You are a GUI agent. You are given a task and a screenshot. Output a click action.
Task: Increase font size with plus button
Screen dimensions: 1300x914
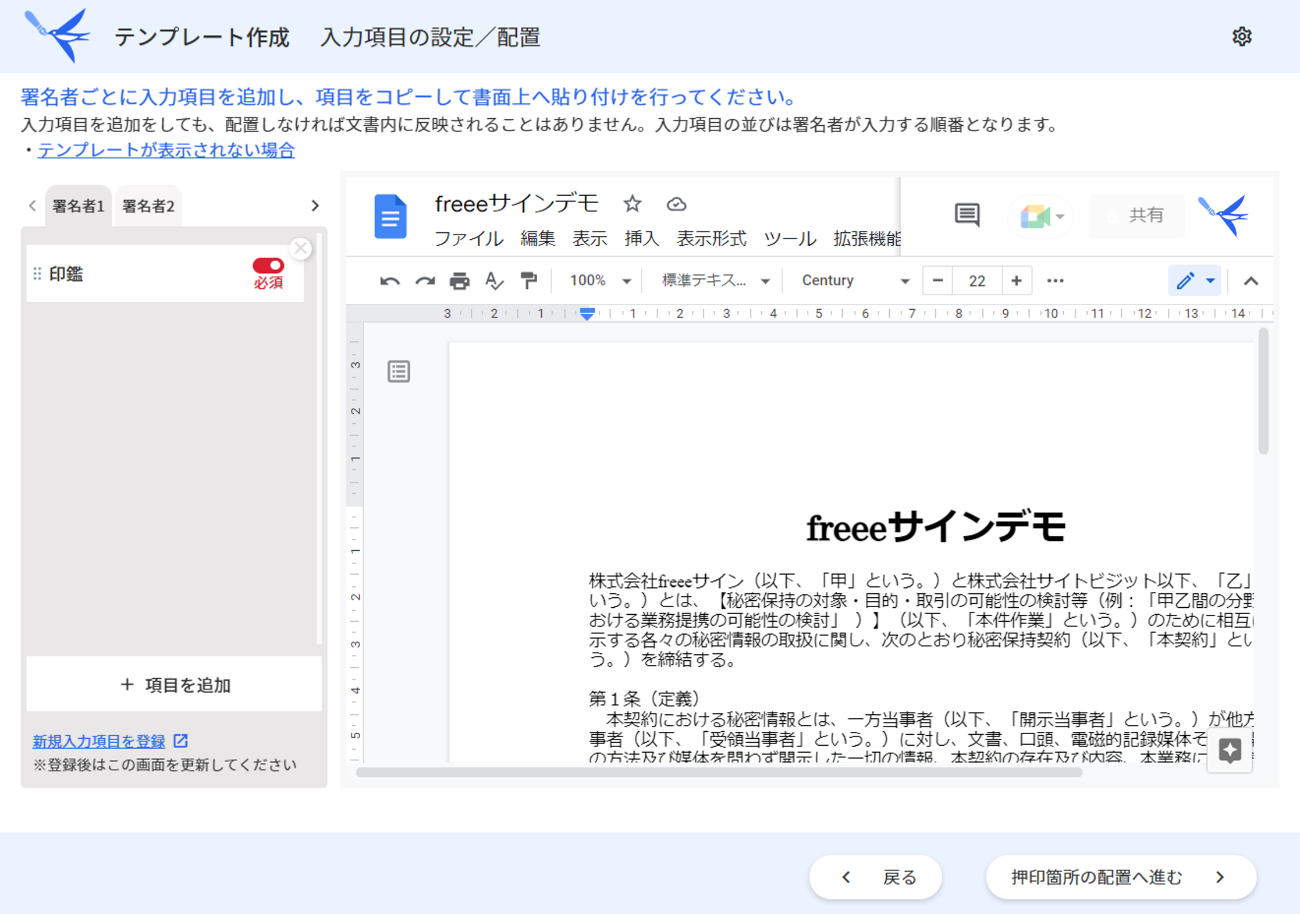click(1016, 281)
